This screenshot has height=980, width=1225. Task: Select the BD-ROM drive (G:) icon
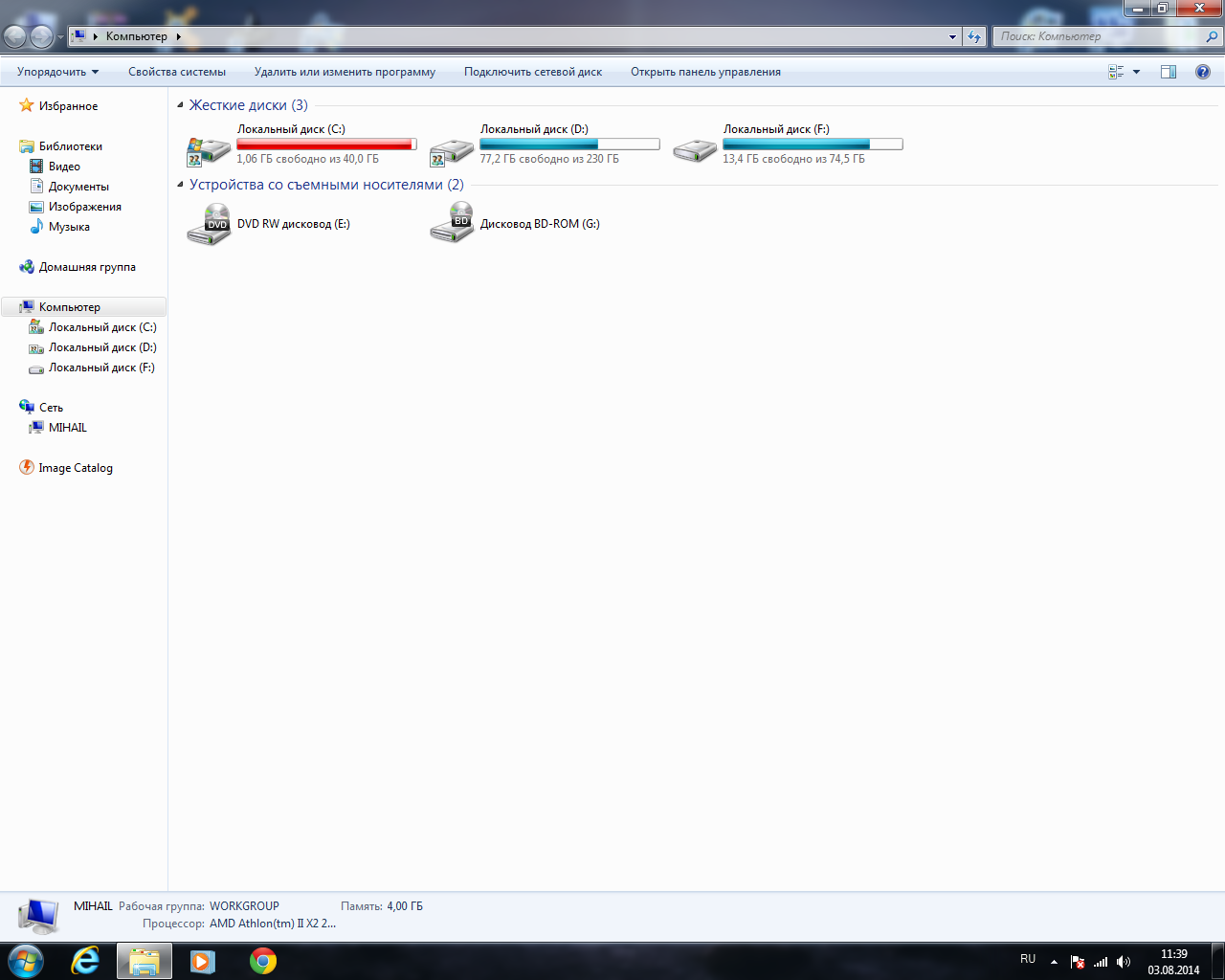pyautogui.click(x=453, y=224)
